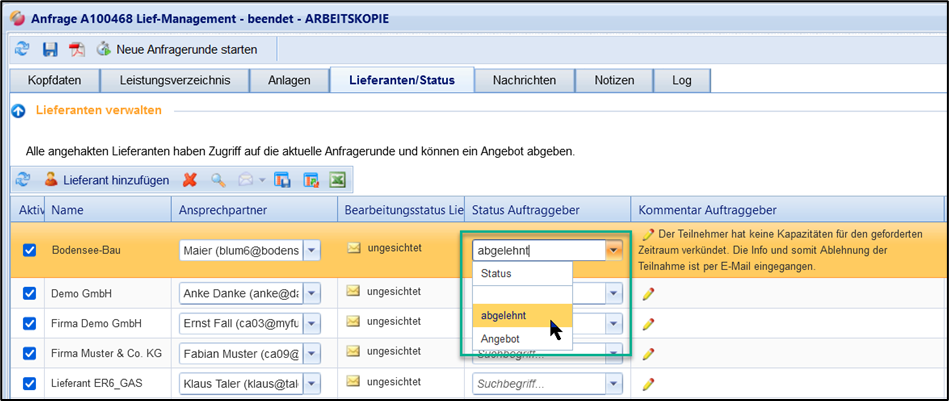Screen dimensions: 949x401
Task: Switch to the Leistungsverzeichnis tab
Action: coord(174,80)
